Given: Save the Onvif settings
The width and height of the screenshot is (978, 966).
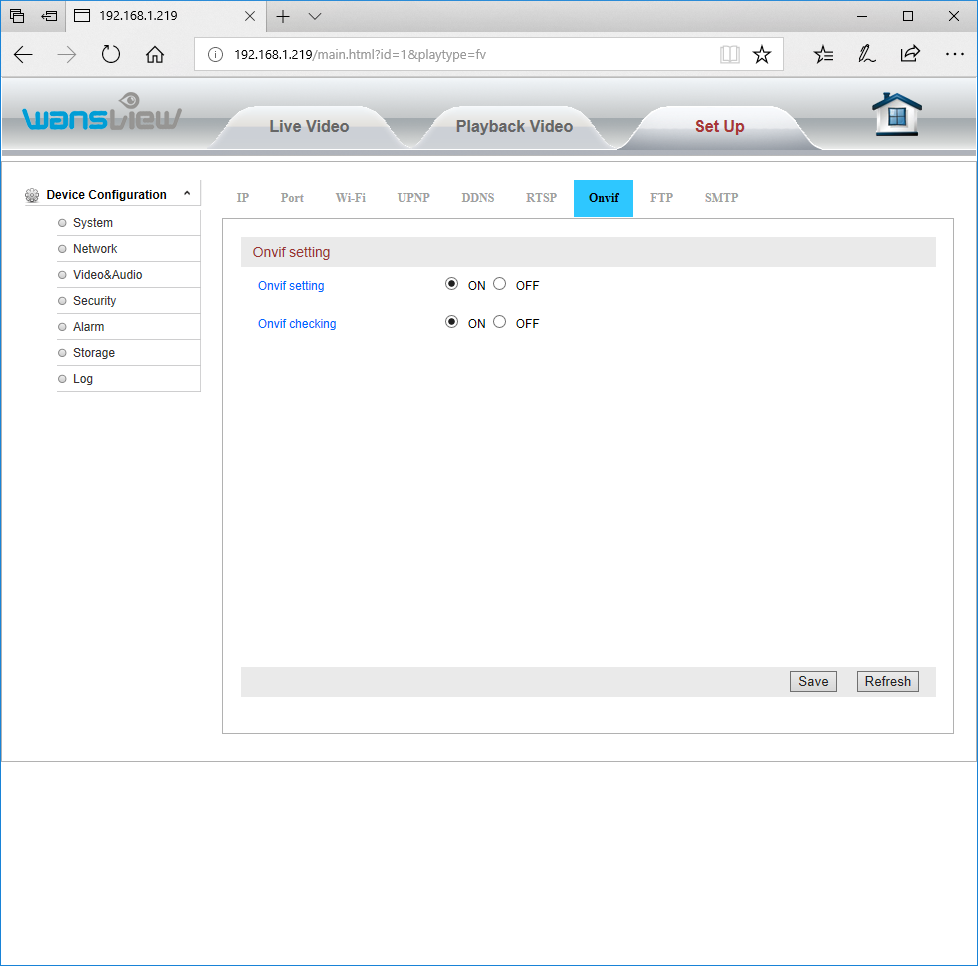Looking at the screenshot, I should click(x=813, y=681).
